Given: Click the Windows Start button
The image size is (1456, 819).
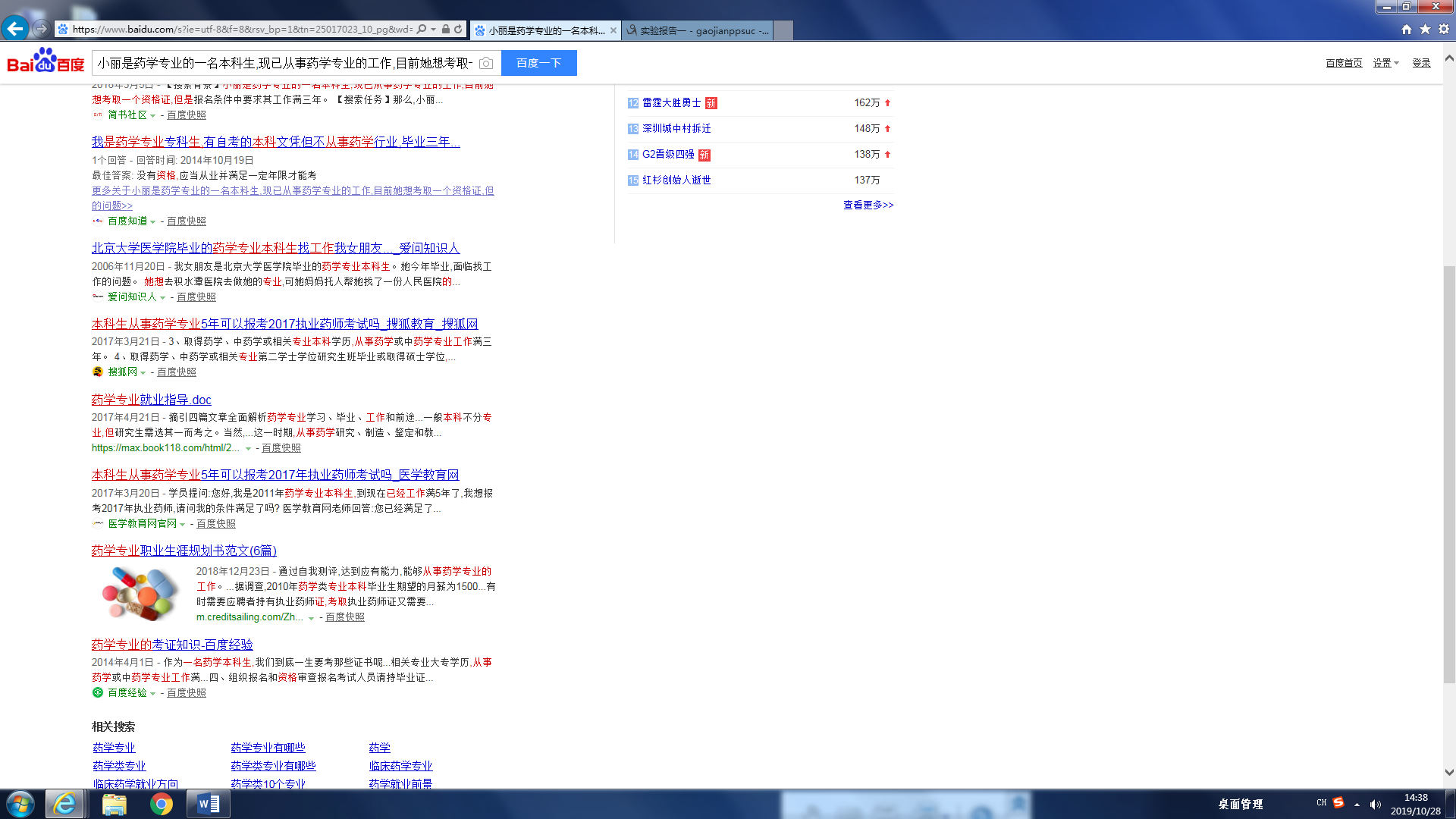Looking at the screenshot, I should pyautogui.click(x=20, y=804).
